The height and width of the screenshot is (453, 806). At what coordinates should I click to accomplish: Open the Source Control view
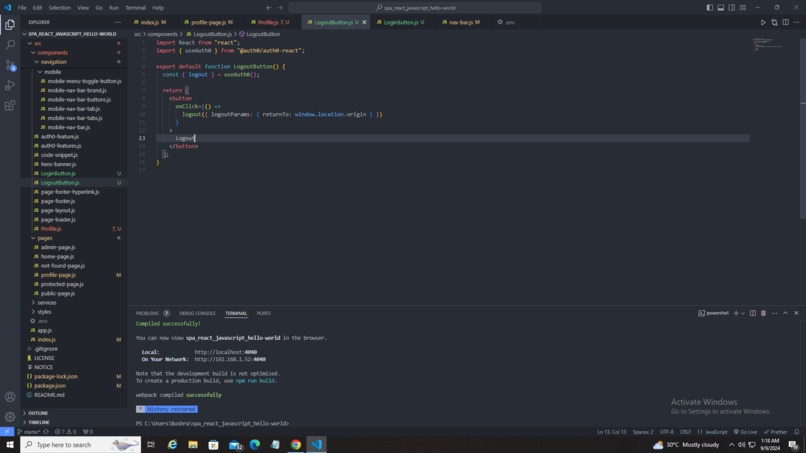click(10, 65)
